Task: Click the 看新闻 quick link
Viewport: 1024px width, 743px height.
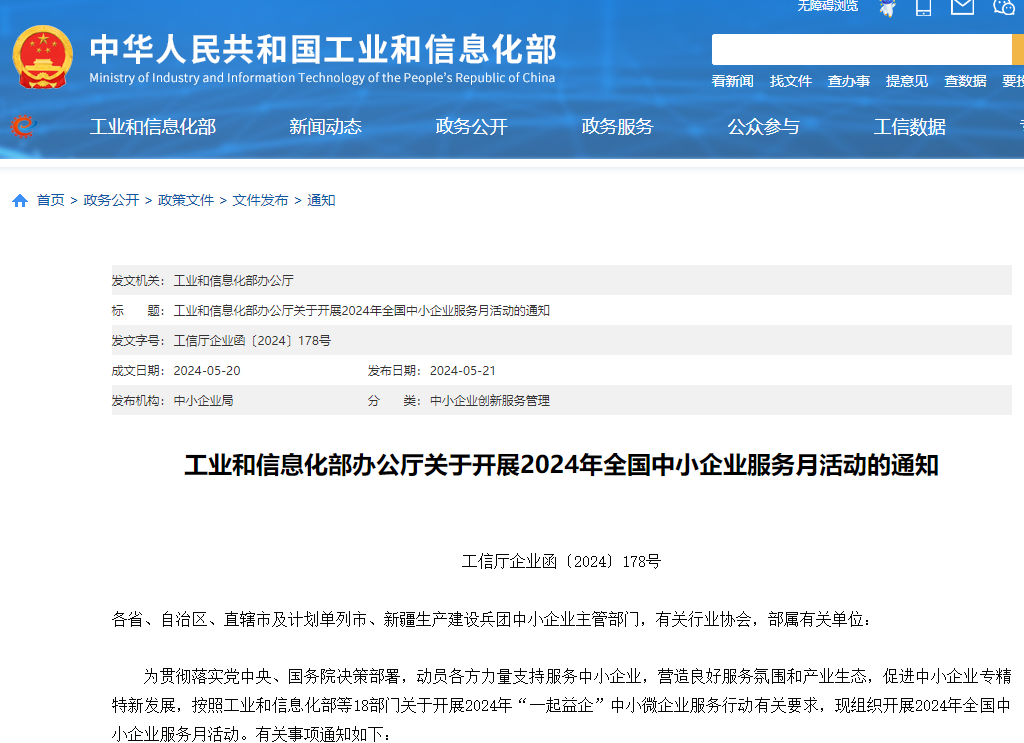Action: [x=732, y=81]
